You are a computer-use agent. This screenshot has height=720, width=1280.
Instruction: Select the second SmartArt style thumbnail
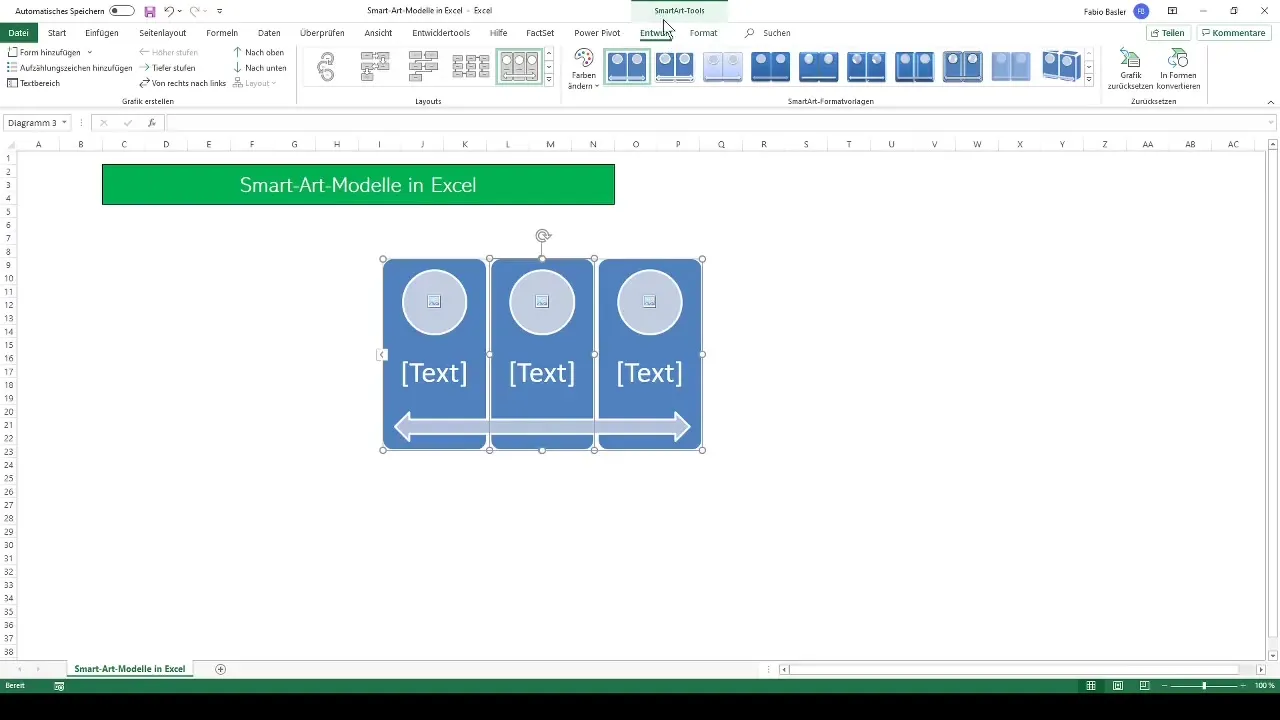tap(675, 67)
